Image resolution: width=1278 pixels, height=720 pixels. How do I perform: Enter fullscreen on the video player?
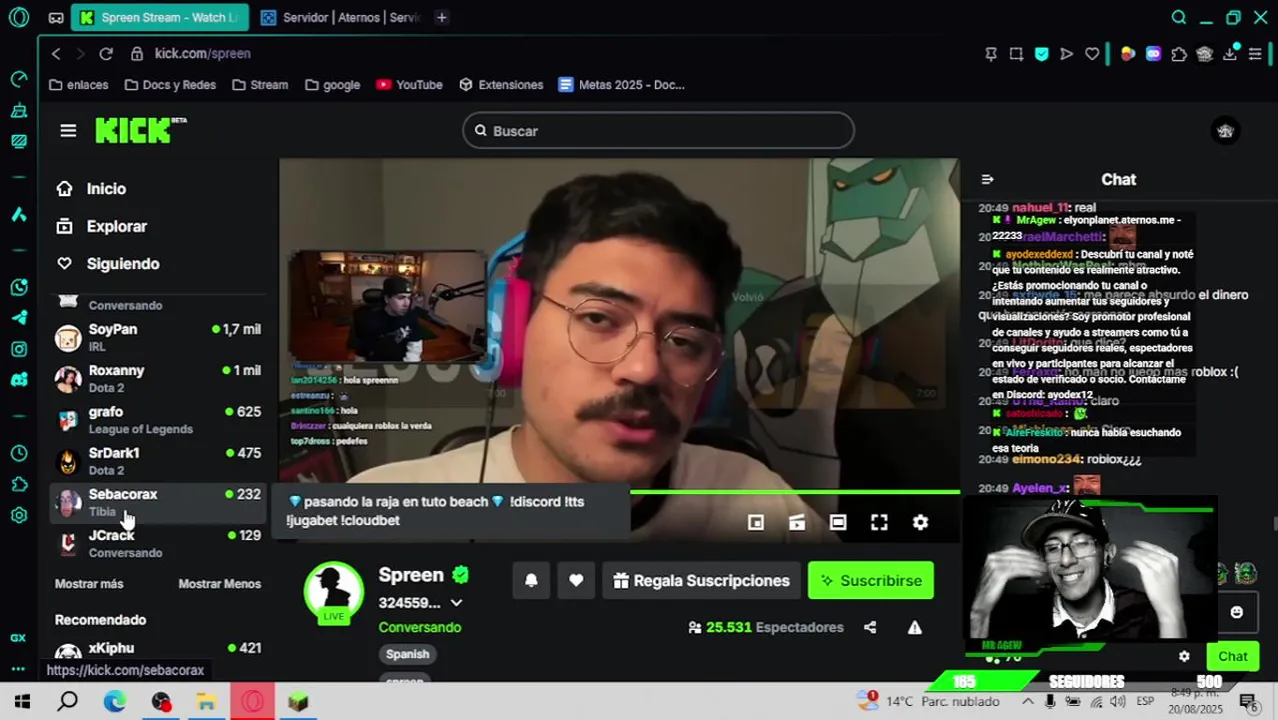tap(879, 522)
